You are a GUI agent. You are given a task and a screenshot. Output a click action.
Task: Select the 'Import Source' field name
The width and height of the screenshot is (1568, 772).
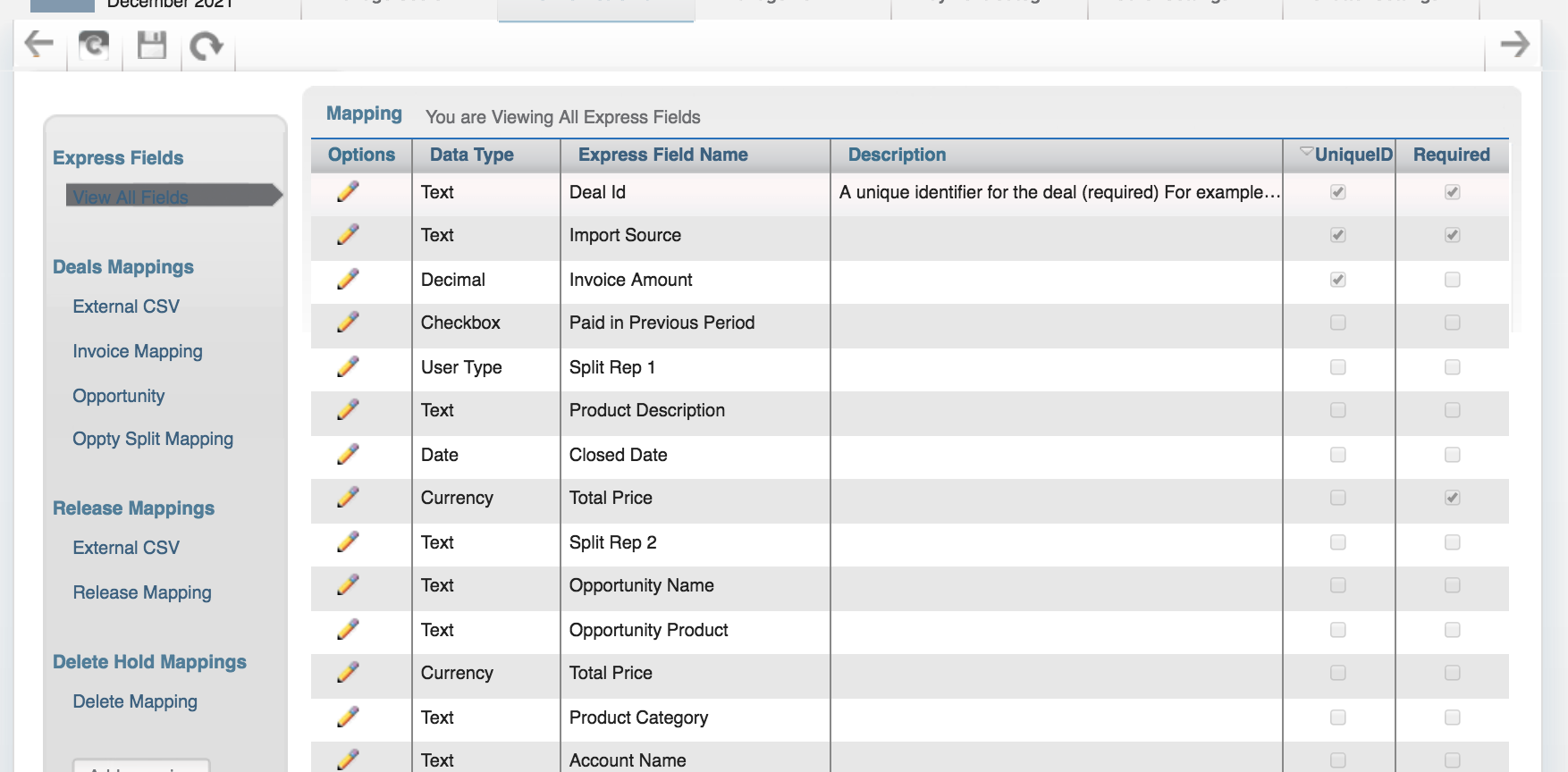point(625,235)
